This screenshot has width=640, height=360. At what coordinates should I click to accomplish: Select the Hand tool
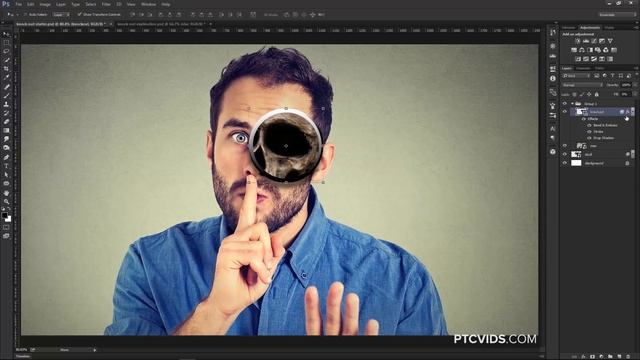[6, 192]
